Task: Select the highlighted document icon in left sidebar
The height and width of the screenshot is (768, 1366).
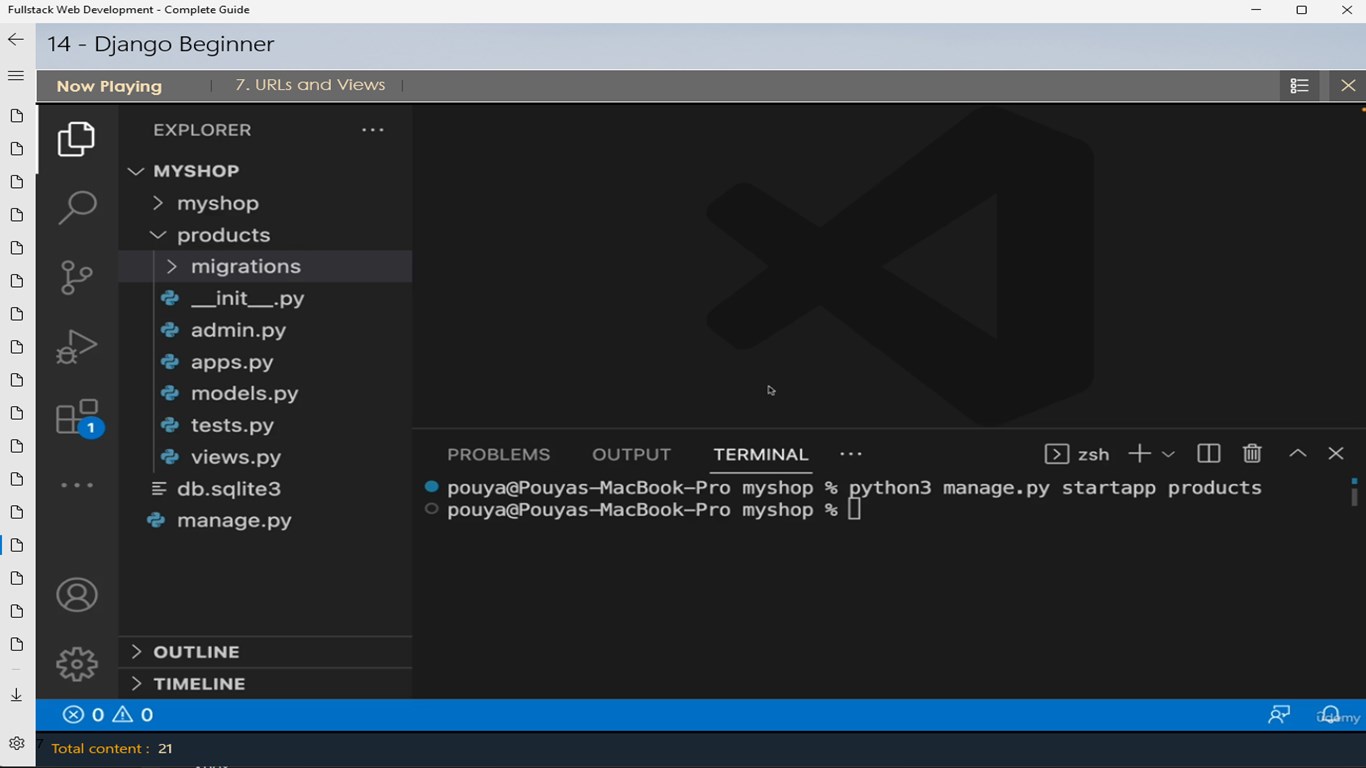Action: click(x=16, y=546)
